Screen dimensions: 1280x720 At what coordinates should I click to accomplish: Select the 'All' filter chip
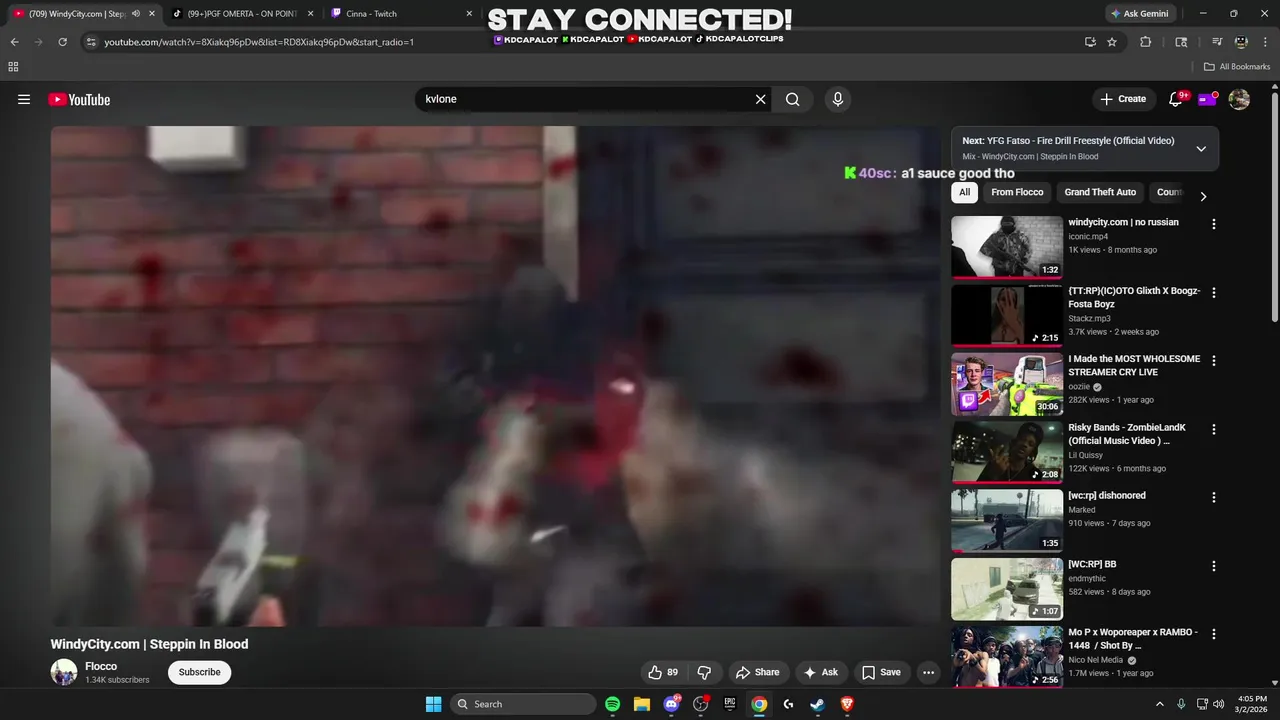pos(964,192)
